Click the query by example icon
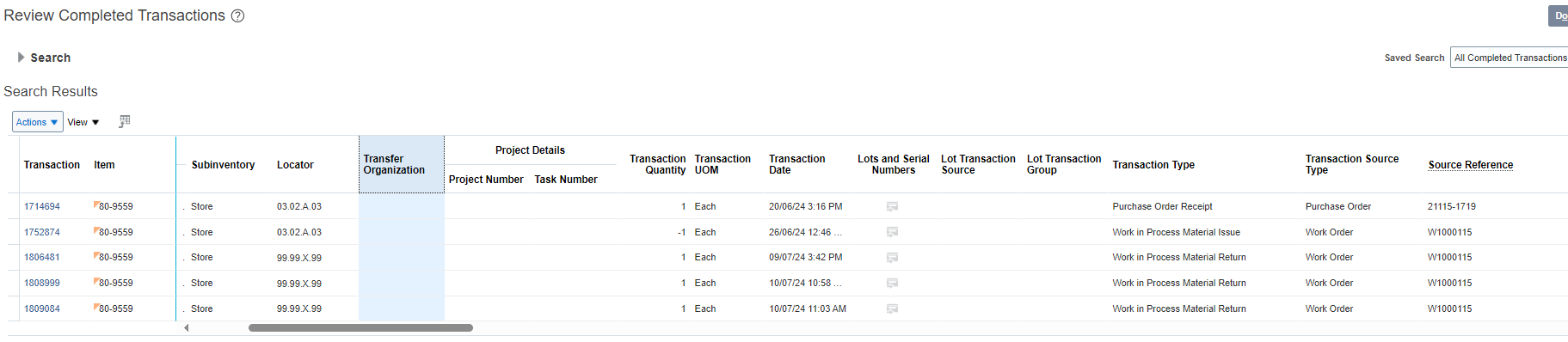 click(x=124, y=121)
